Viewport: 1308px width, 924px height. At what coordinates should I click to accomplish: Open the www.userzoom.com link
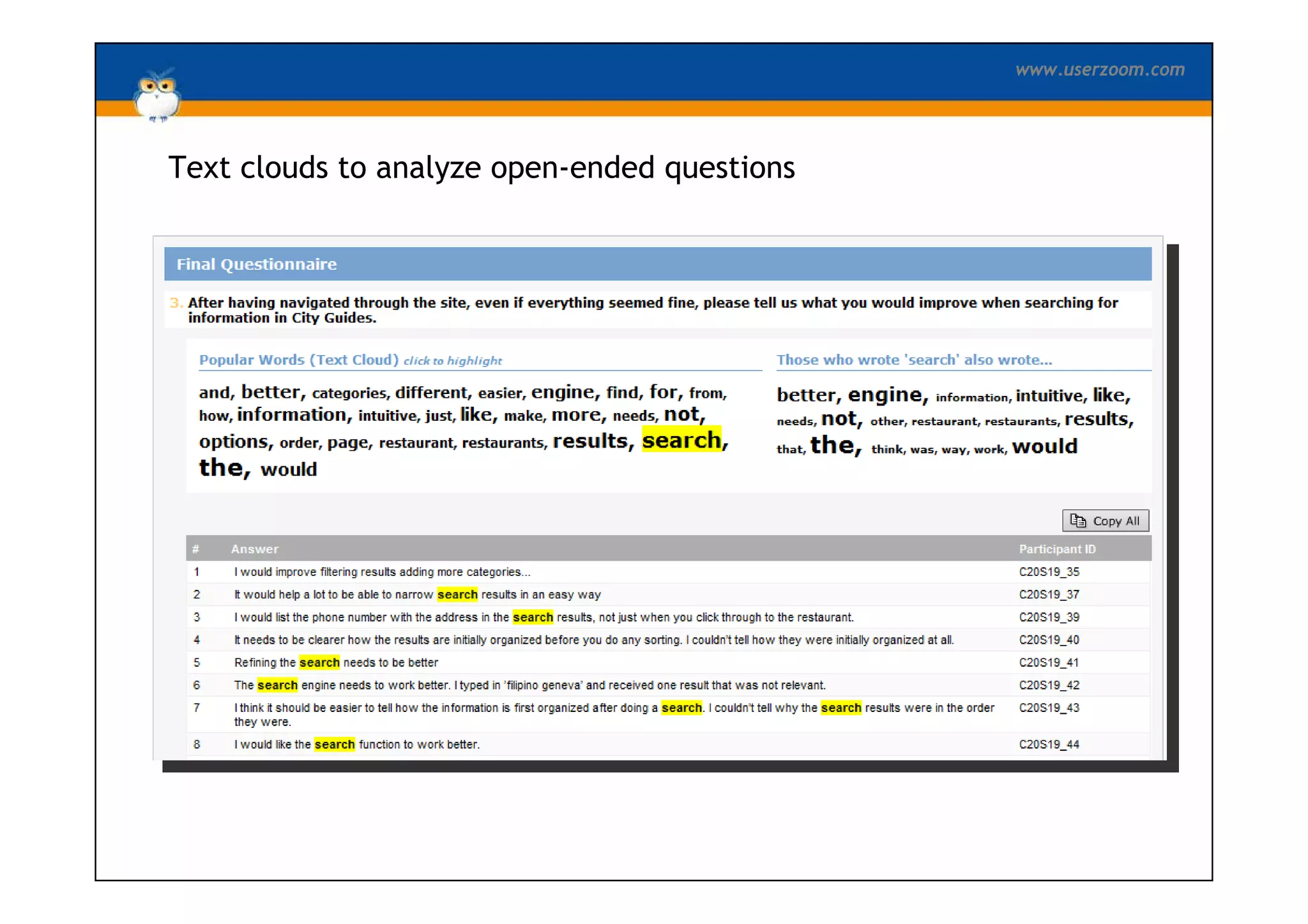[1099, 70]
